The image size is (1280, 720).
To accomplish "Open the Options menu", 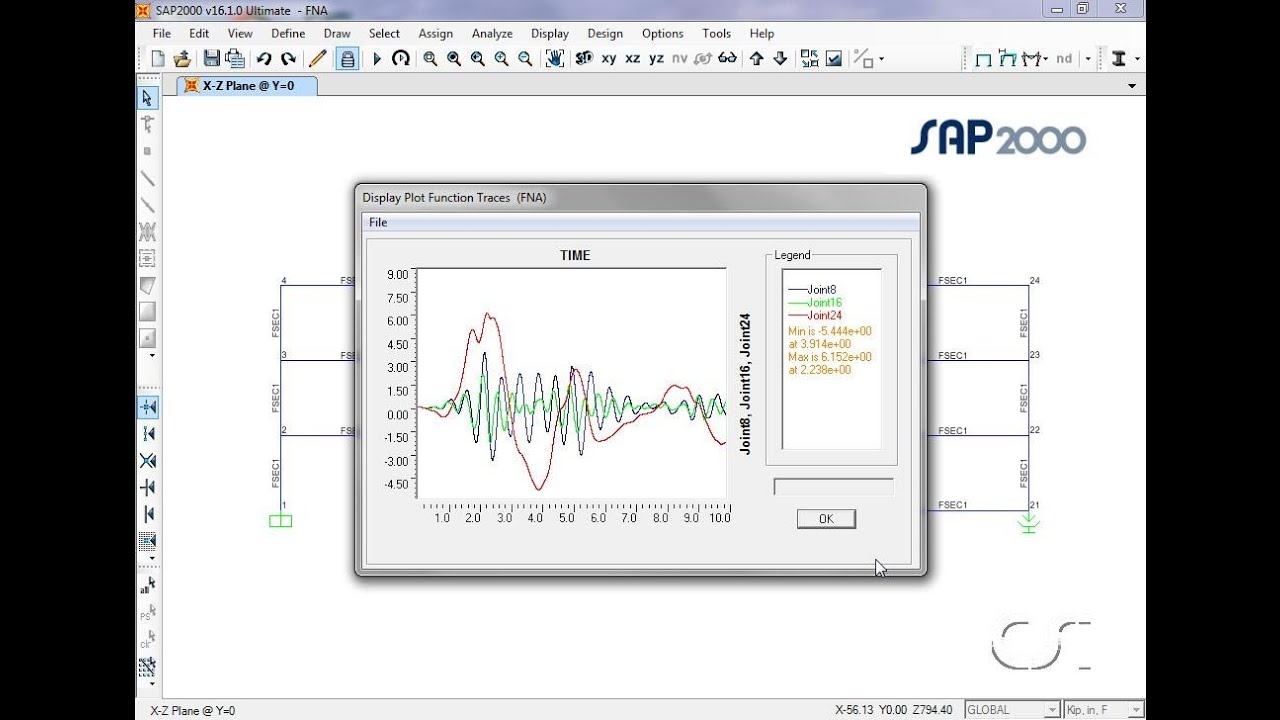I will (663, 33).
